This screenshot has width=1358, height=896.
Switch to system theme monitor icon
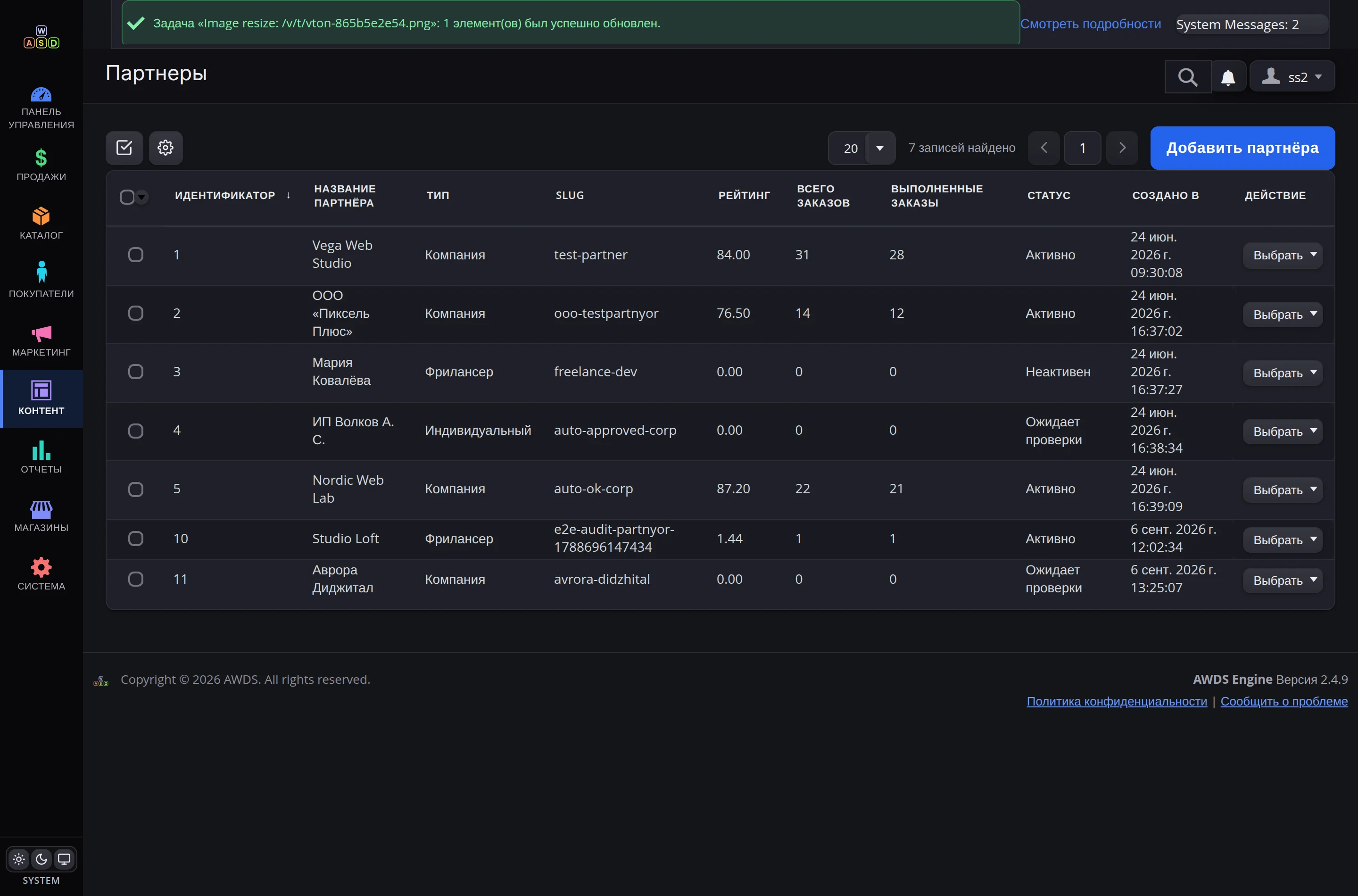(x=64, y=859)
